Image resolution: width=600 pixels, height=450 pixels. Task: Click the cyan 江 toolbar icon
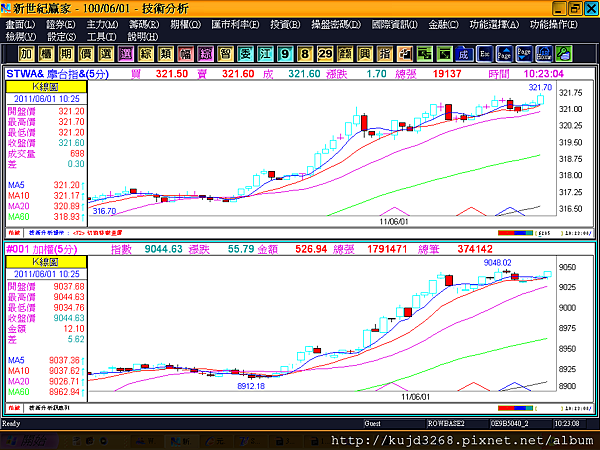point(265,54)
